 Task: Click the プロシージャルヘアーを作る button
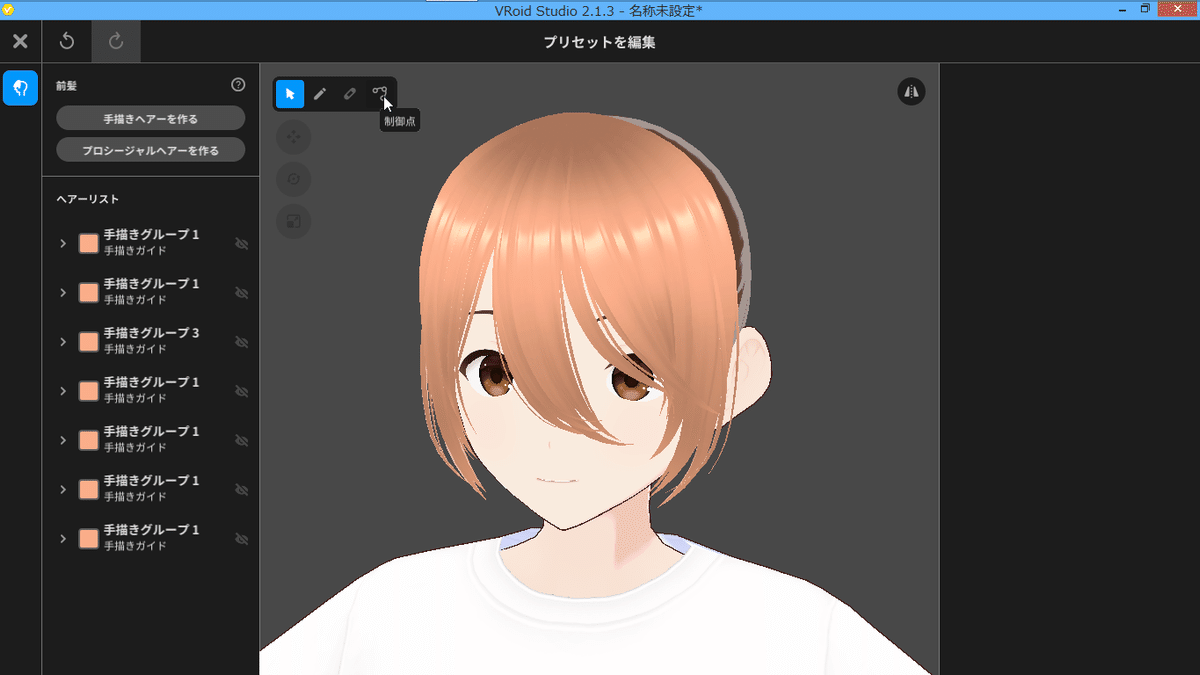point(150,150)
